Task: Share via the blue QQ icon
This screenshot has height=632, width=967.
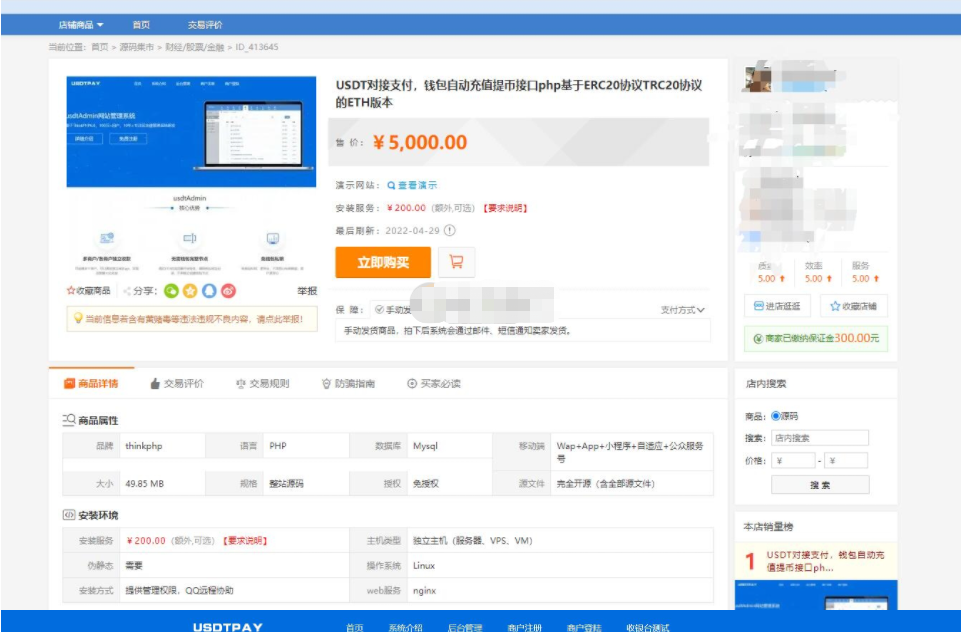Action: tap(209, 291)
